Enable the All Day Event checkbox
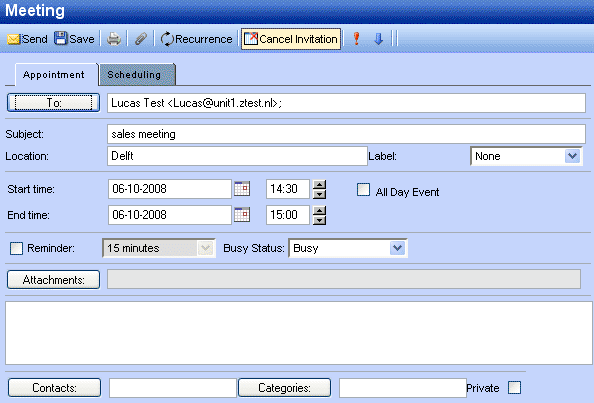This screenshot has height=403, width=594. pyautogui.click(x=363, y=190)
